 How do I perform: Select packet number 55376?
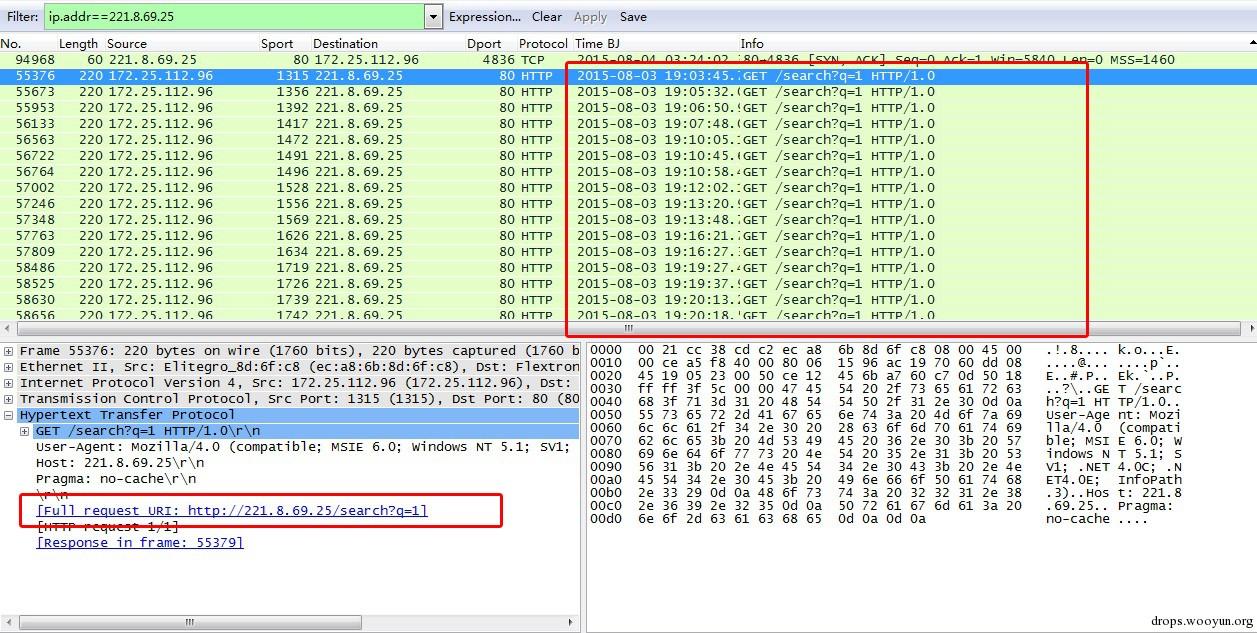coord(628,76)
